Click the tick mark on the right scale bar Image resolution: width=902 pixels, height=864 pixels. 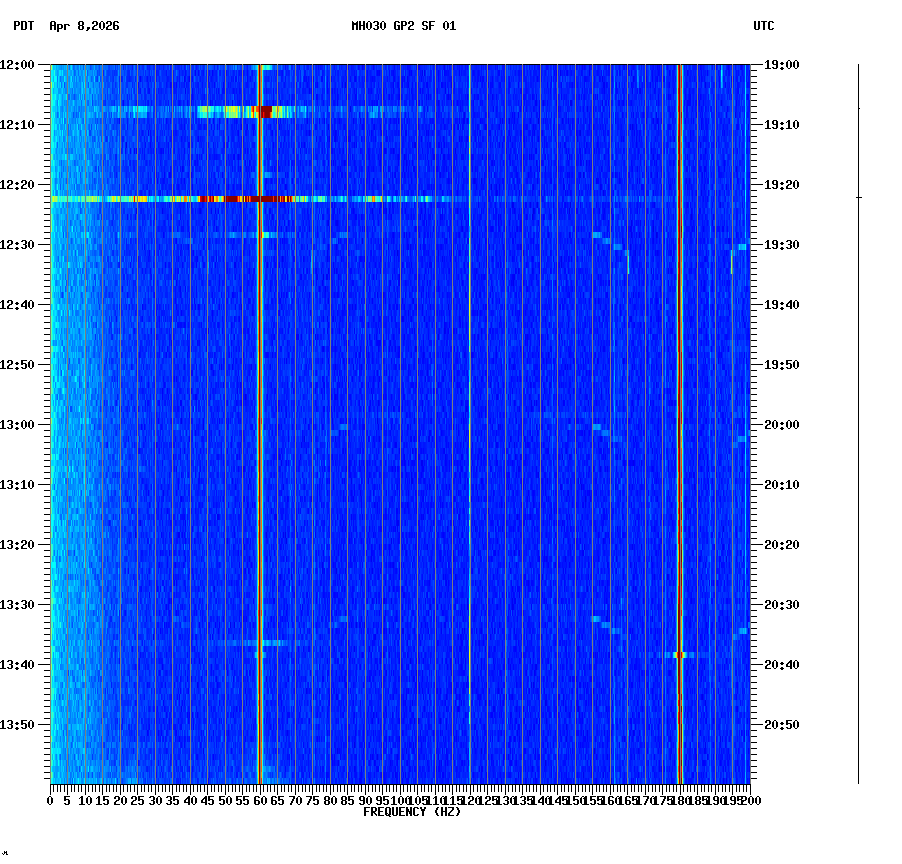[x=858, y=197]
